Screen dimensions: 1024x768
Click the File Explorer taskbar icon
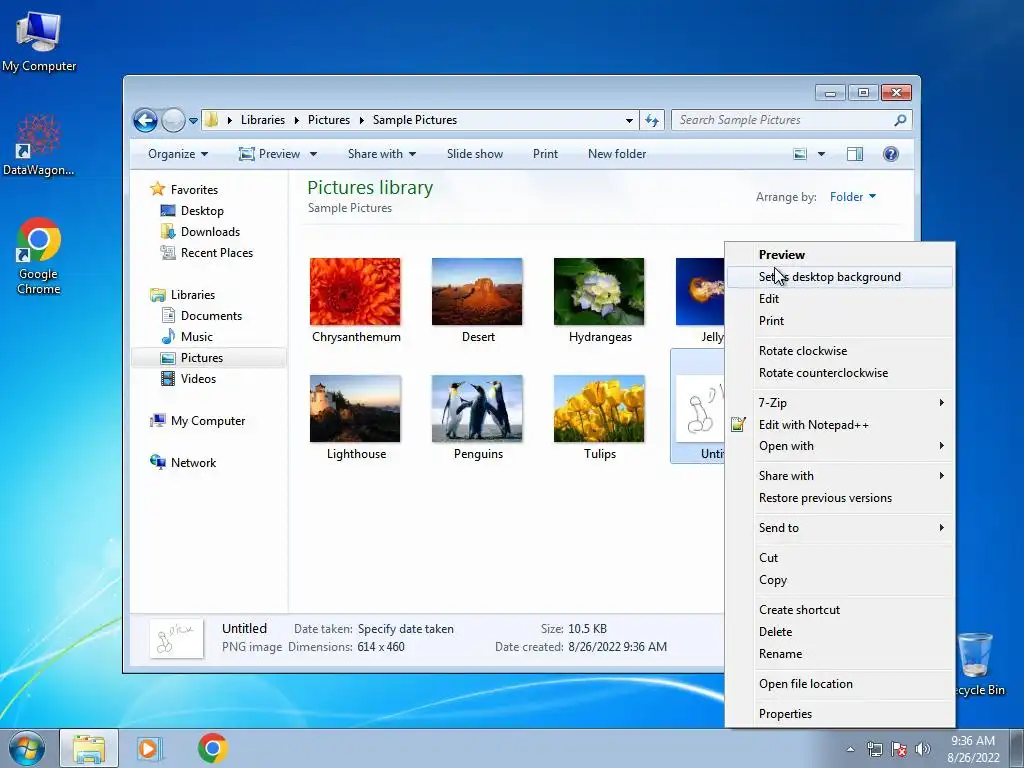pyautogui.click(x=89, y=748)
